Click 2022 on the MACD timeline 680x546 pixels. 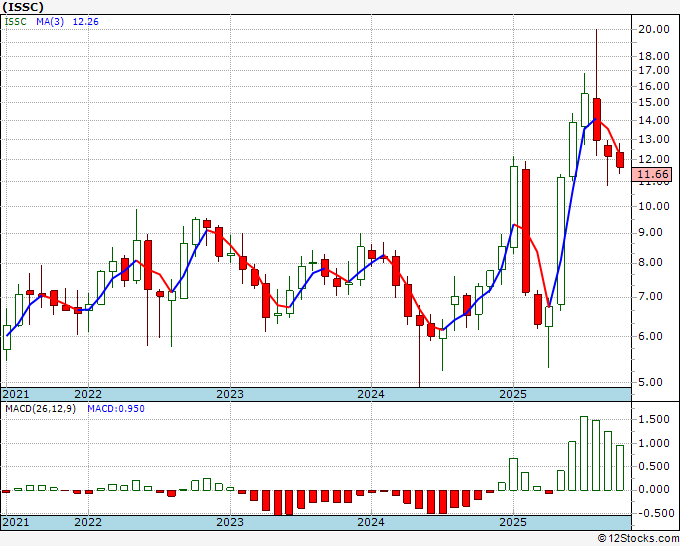[x=88, y=522]
